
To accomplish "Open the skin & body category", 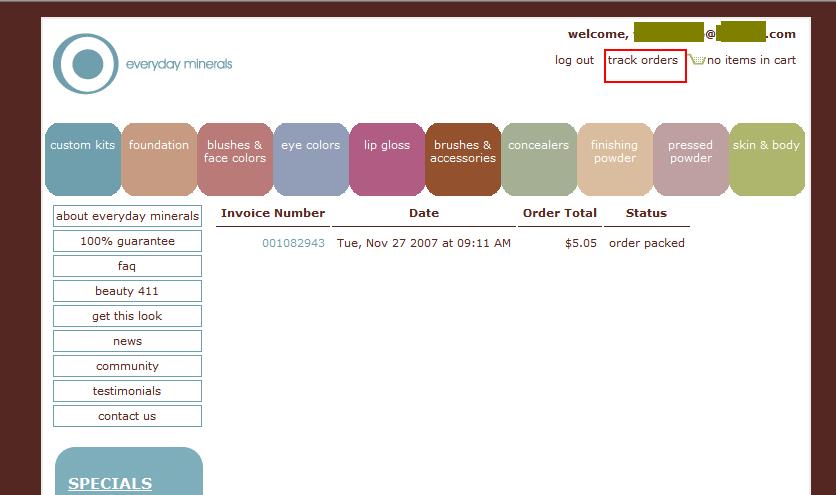I will click(767, 159).
